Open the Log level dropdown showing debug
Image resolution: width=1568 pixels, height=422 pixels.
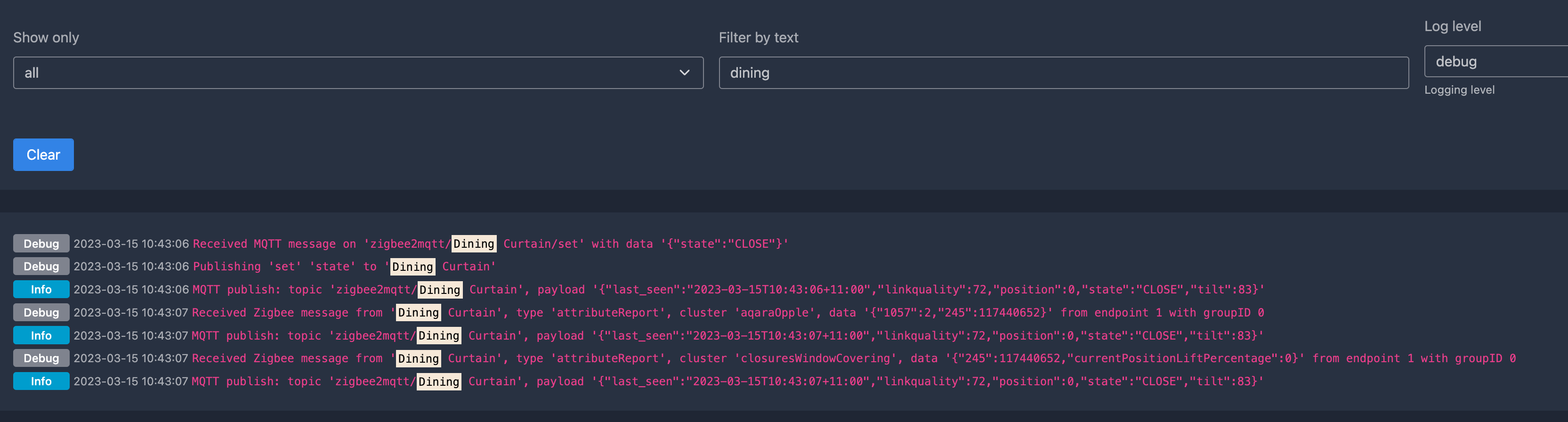[1496, 62]
